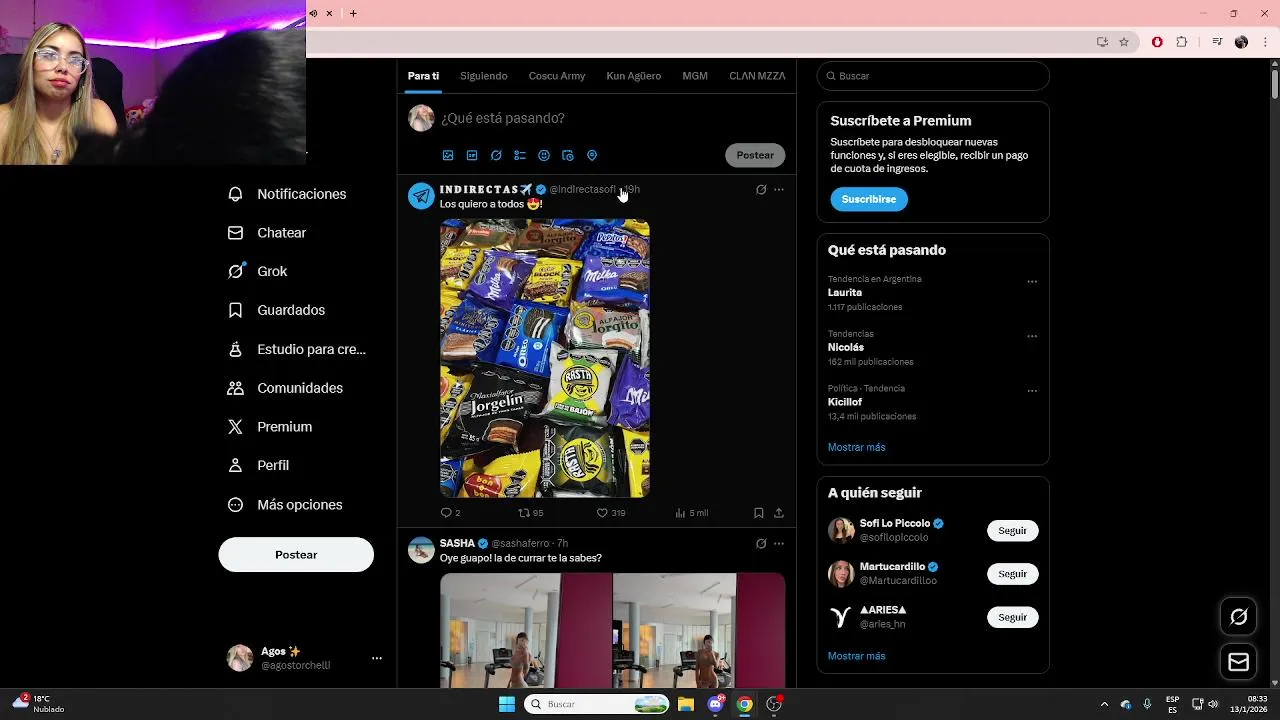Click Mostrar más under trends

coord(856,447)
